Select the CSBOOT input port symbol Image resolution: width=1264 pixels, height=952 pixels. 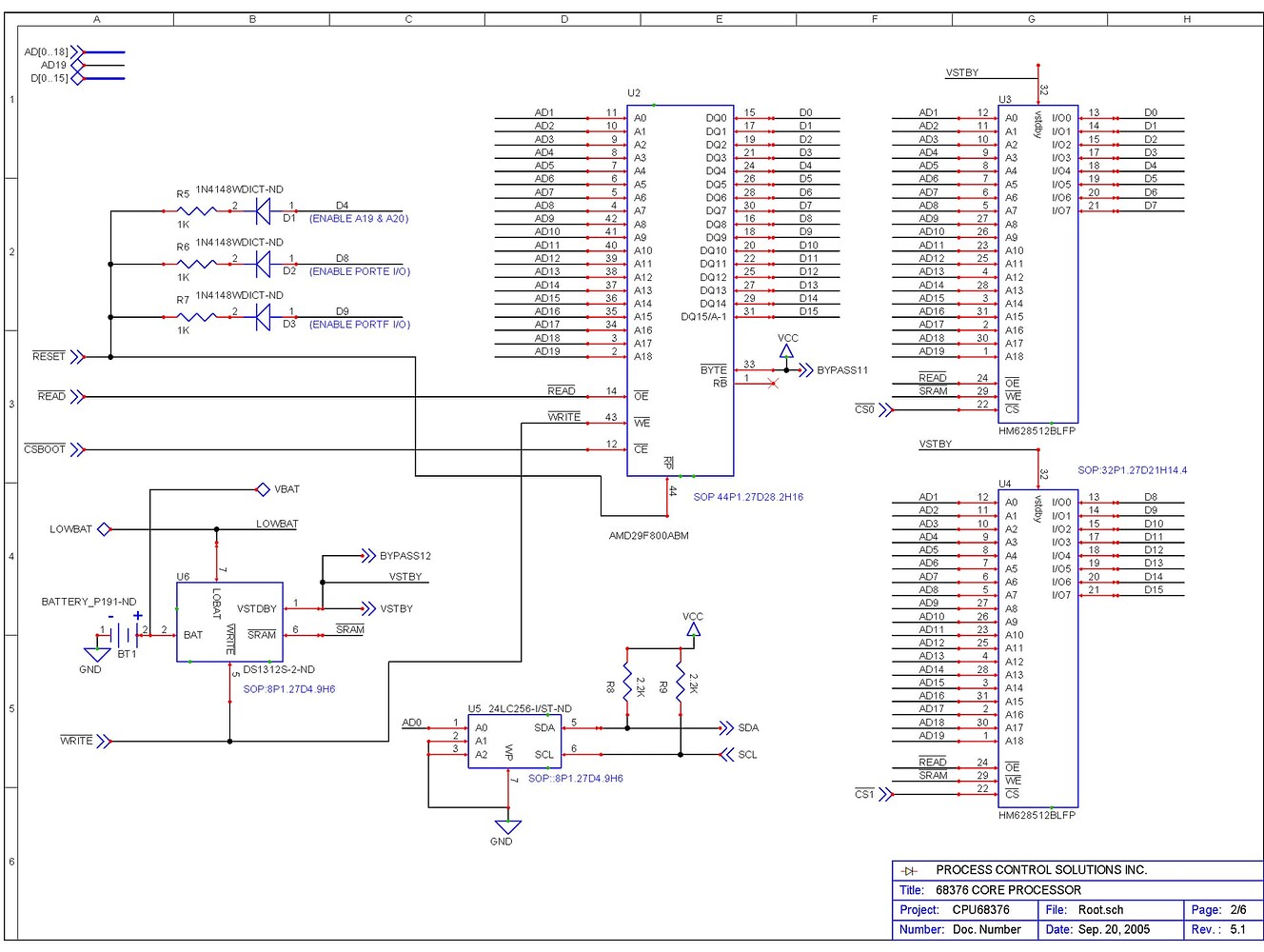pyautogui.click(x=79, y=449)
